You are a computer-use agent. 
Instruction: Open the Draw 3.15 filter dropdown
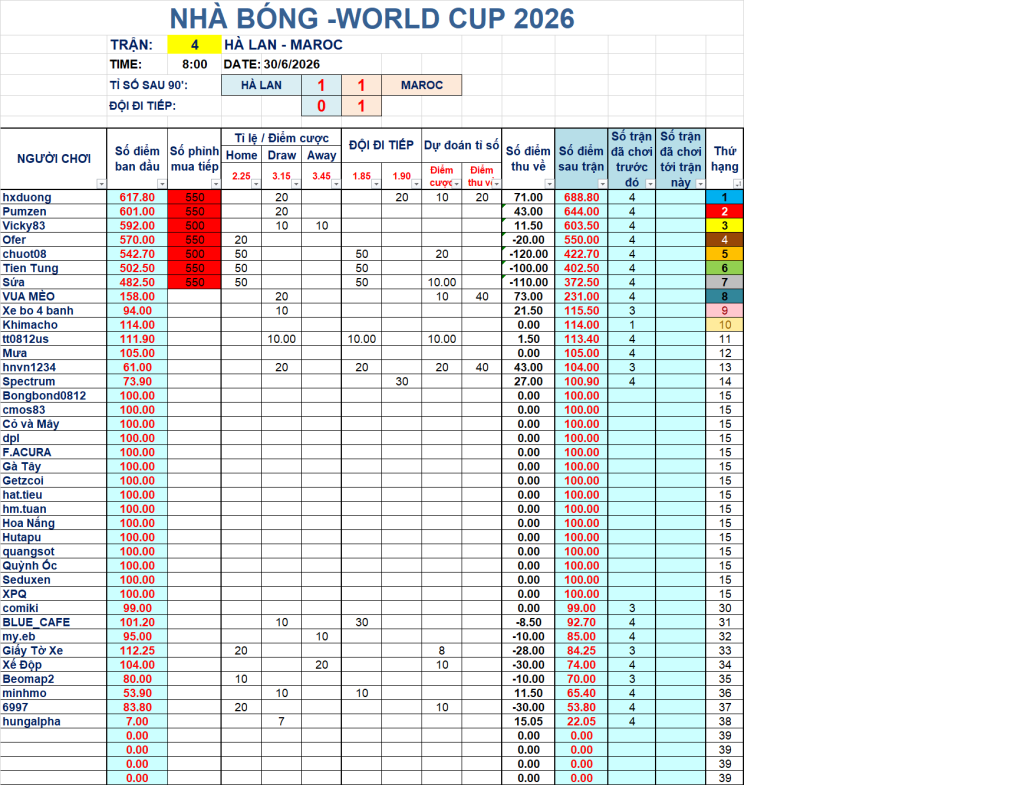(x=296, y=184)
